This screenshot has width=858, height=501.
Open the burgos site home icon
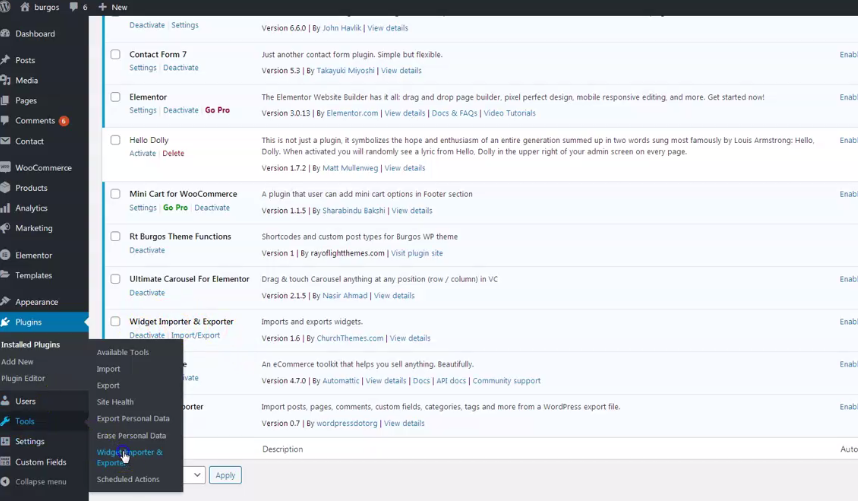coord(25,7)
